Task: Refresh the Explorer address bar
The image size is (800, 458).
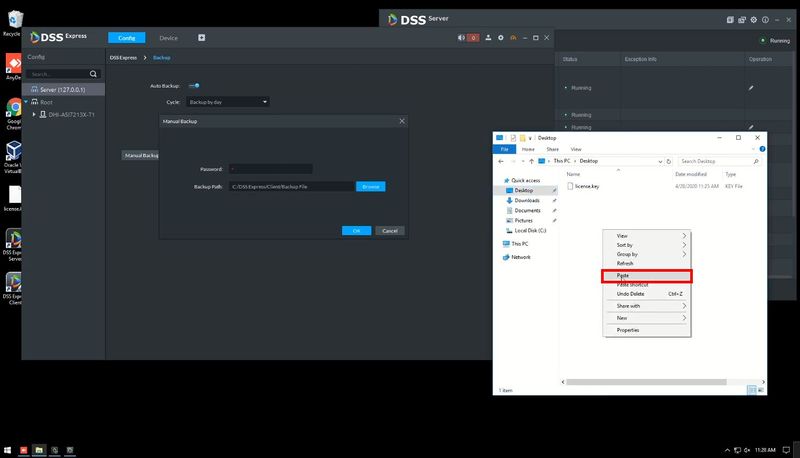Action: [668, 161]
